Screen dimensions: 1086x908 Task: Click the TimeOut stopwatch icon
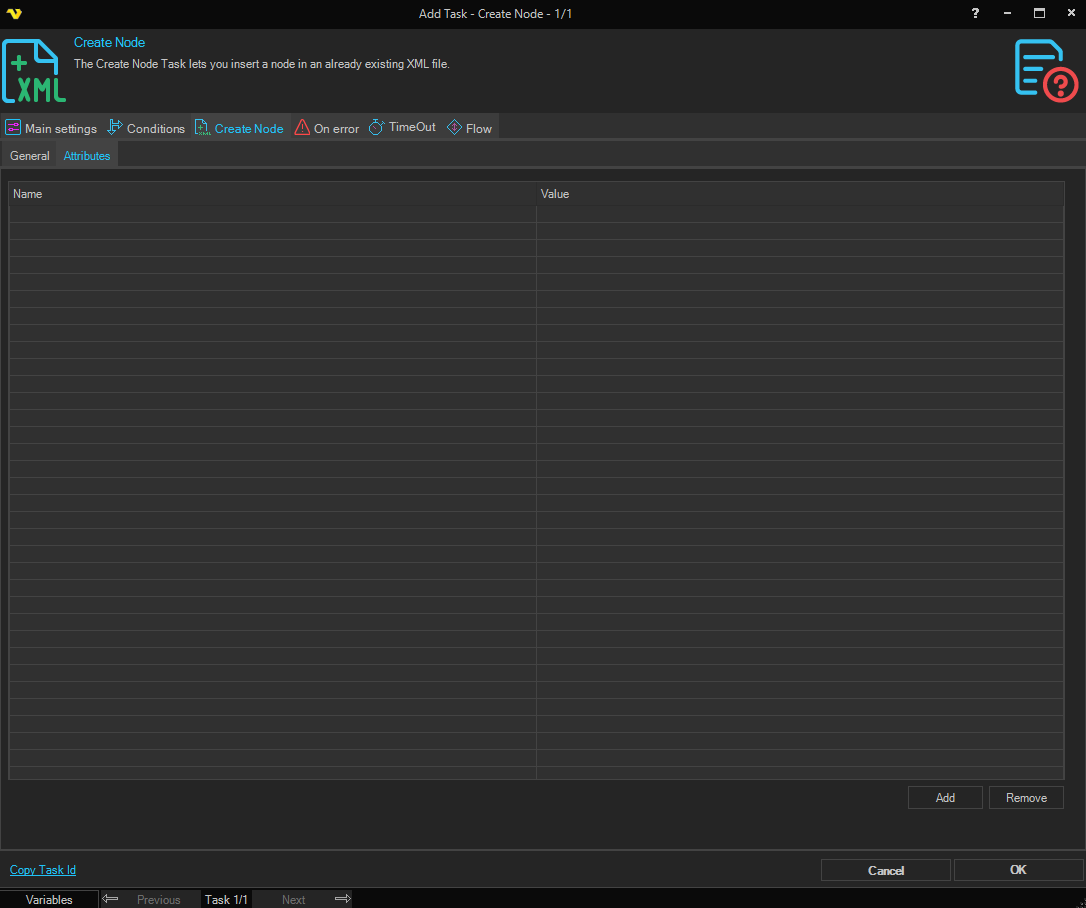pos(377,128)
